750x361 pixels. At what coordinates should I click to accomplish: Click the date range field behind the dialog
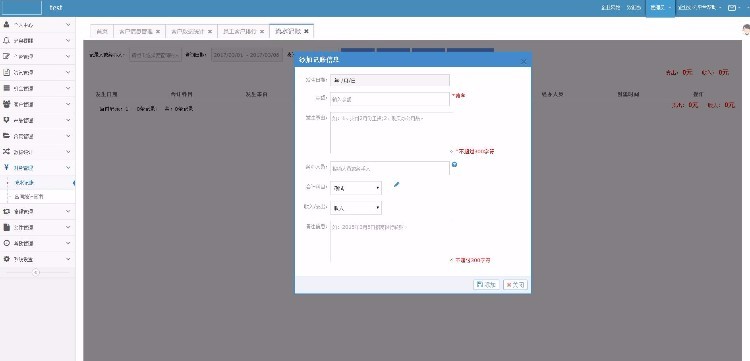click(x=247, y=55)
